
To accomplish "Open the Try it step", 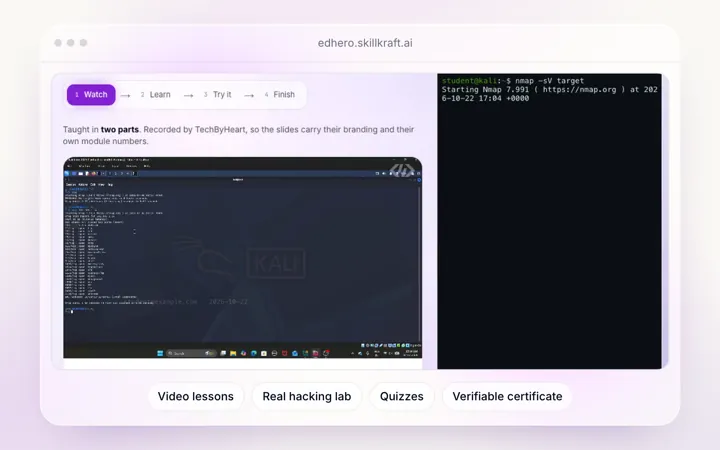I will coord(218,95).
